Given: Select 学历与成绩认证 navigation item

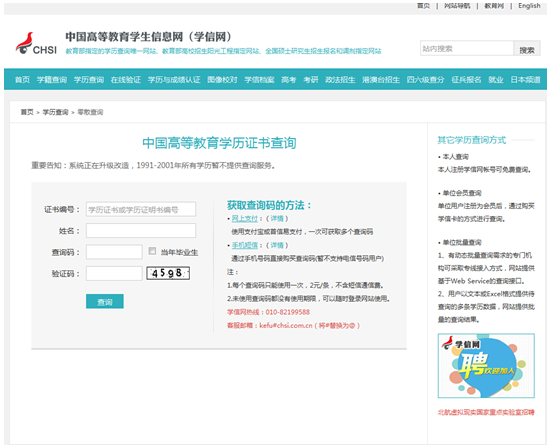Looking at the screenshot, I should click(174, 80).
